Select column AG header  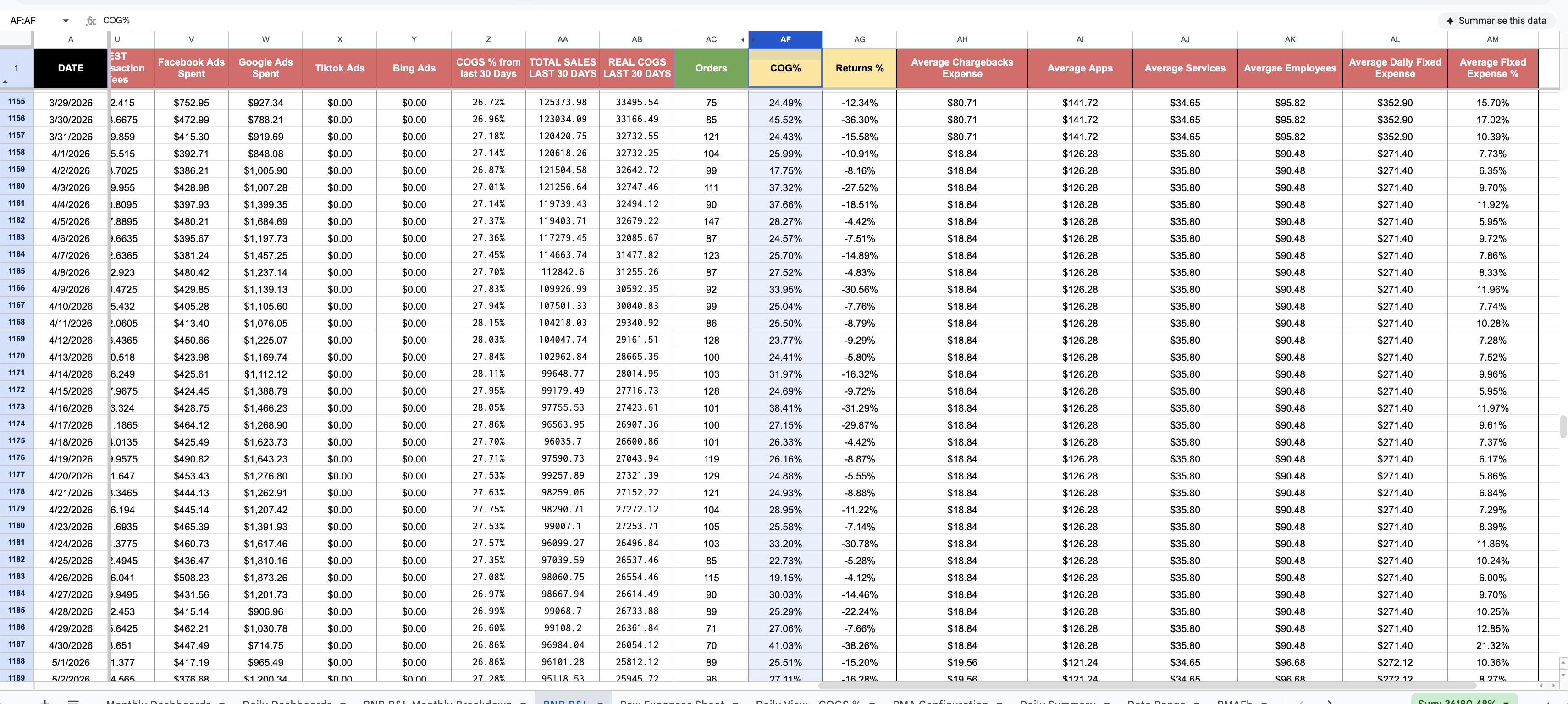(859, 39)
